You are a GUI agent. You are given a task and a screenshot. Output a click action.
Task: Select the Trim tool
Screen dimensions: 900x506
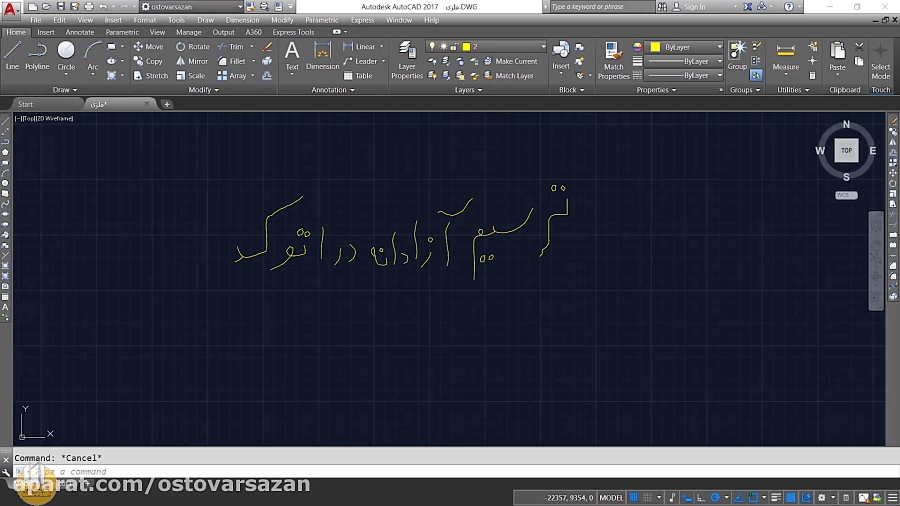pyautogui.click(x=231, y=46)
